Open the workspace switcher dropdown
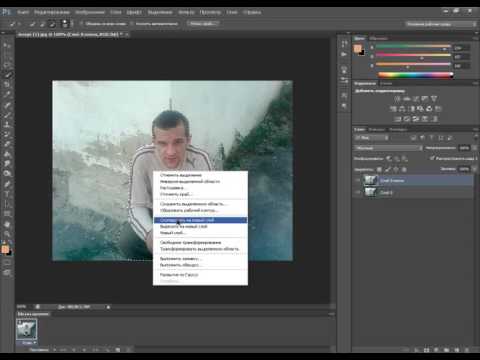This screenshot has width=480, height=360. point(441,24)
